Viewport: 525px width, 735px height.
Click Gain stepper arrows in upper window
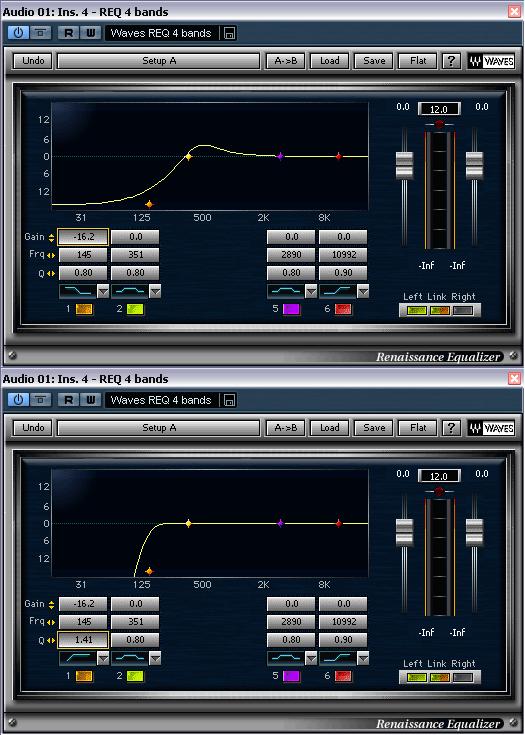(51, 237)
